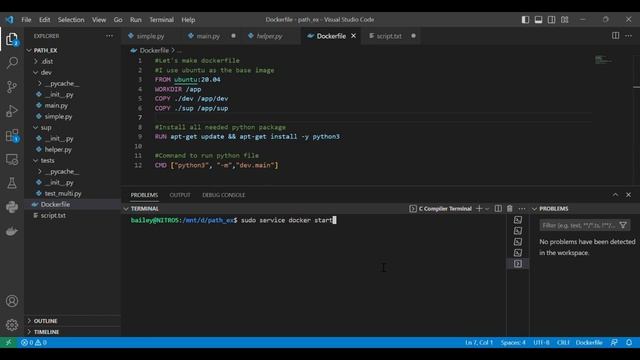Toggle the primary side bar layout
Screen dimensions: 640x360
click(x=525, y=20)
